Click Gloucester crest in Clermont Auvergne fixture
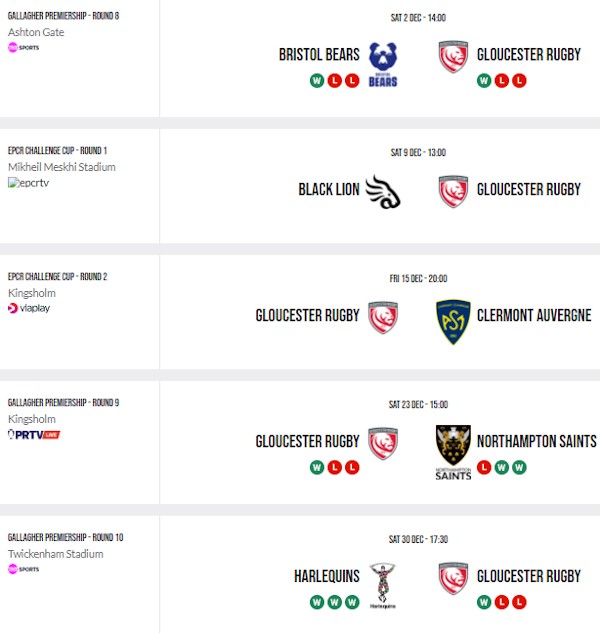 tap(382, 316)
